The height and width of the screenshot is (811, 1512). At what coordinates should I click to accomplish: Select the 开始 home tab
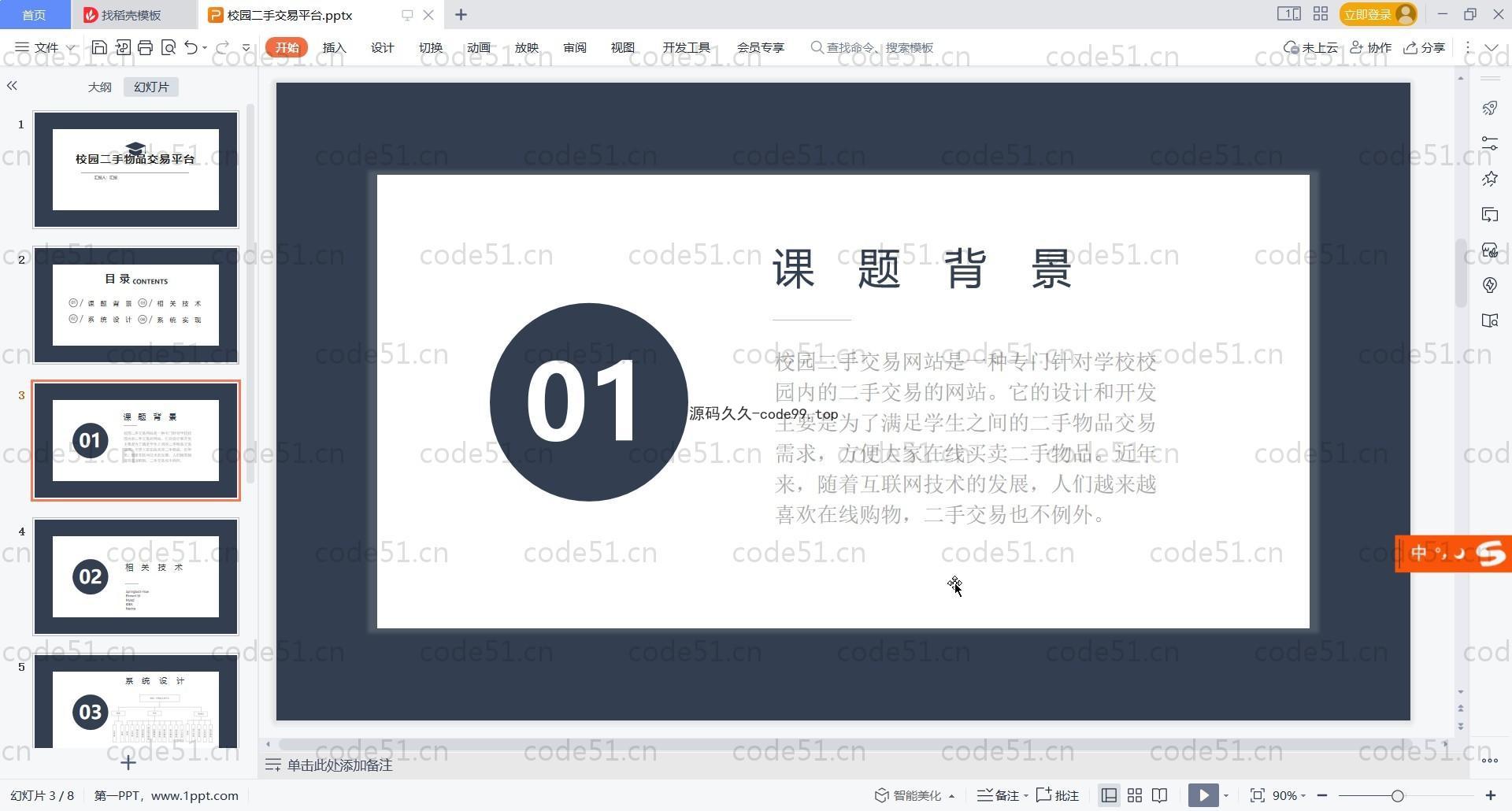287,47
